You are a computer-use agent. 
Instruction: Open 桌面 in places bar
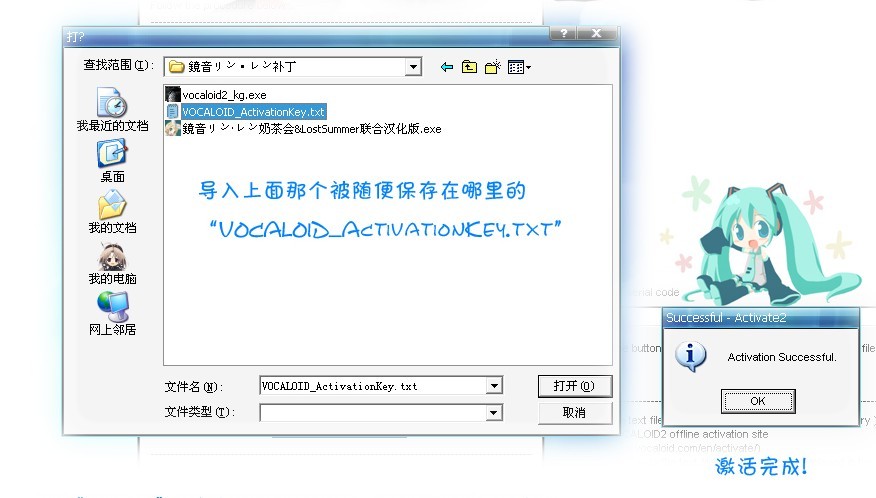(x=112, y=161)
